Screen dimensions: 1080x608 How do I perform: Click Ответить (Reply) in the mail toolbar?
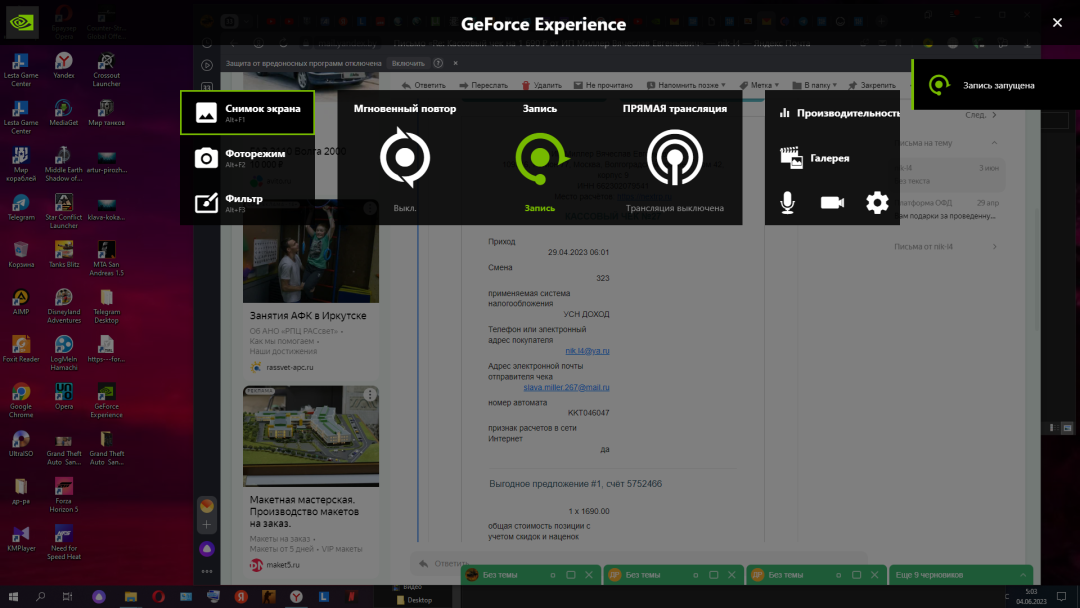pos(424,85)
